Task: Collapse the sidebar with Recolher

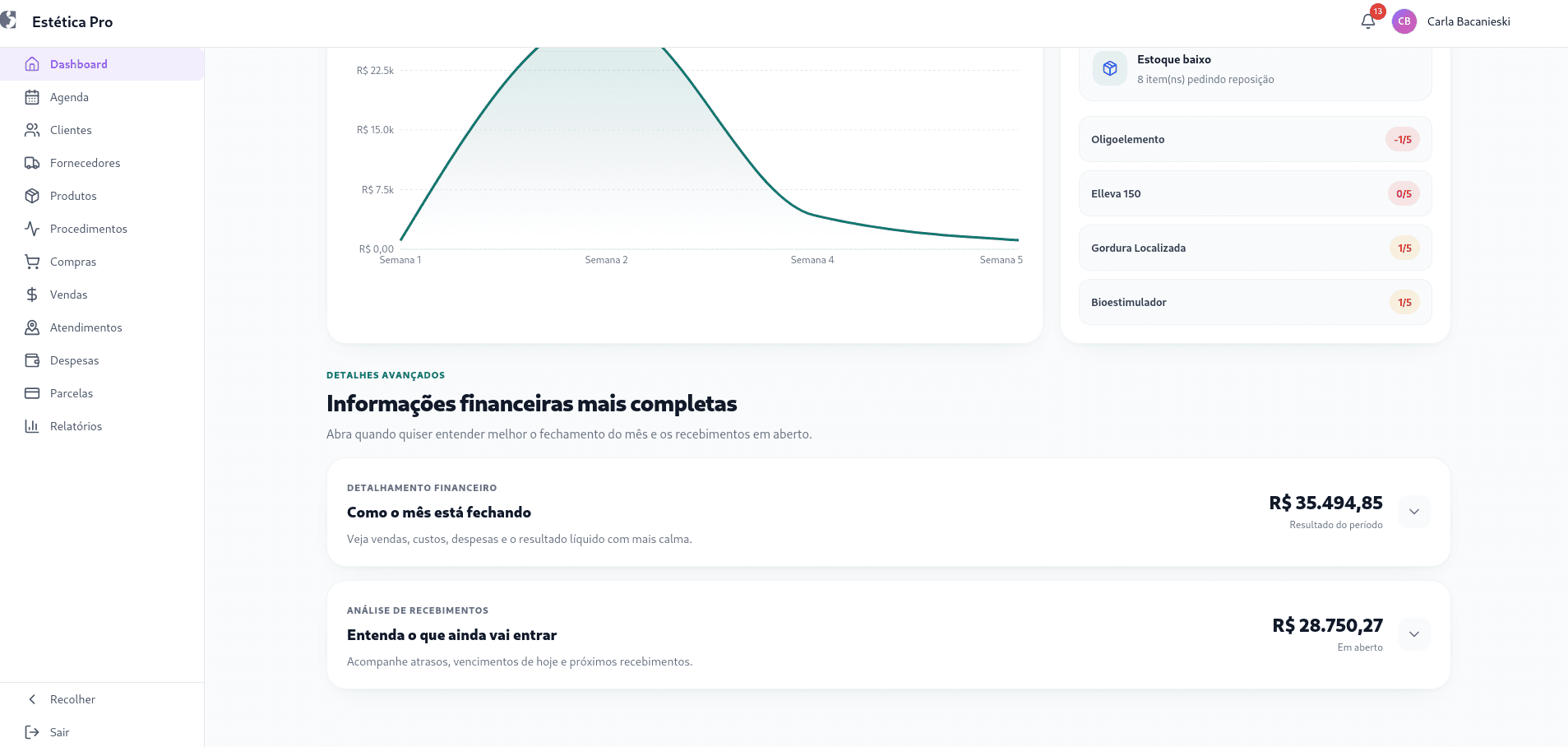Action: [102, 699]
